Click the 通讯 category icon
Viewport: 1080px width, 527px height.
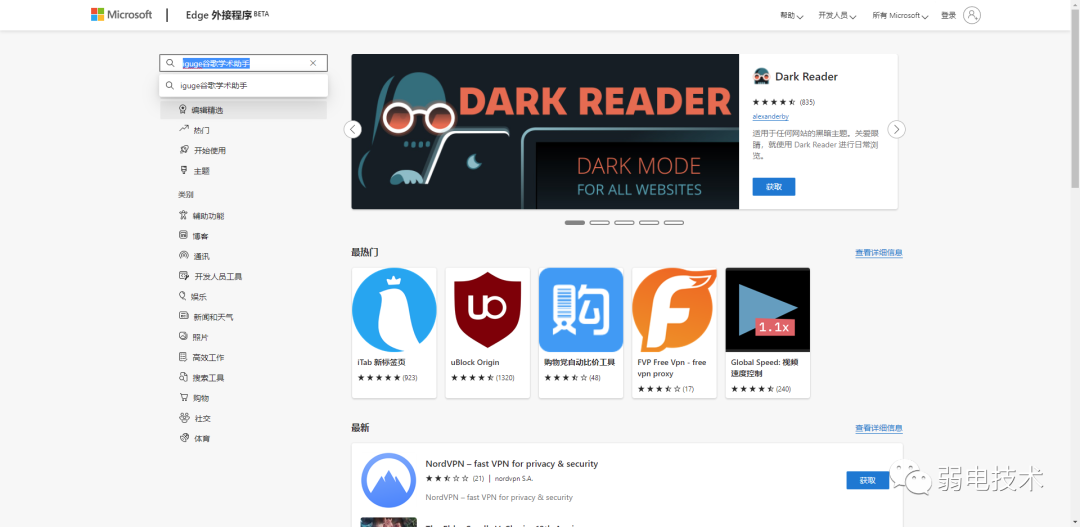(183, 256)
